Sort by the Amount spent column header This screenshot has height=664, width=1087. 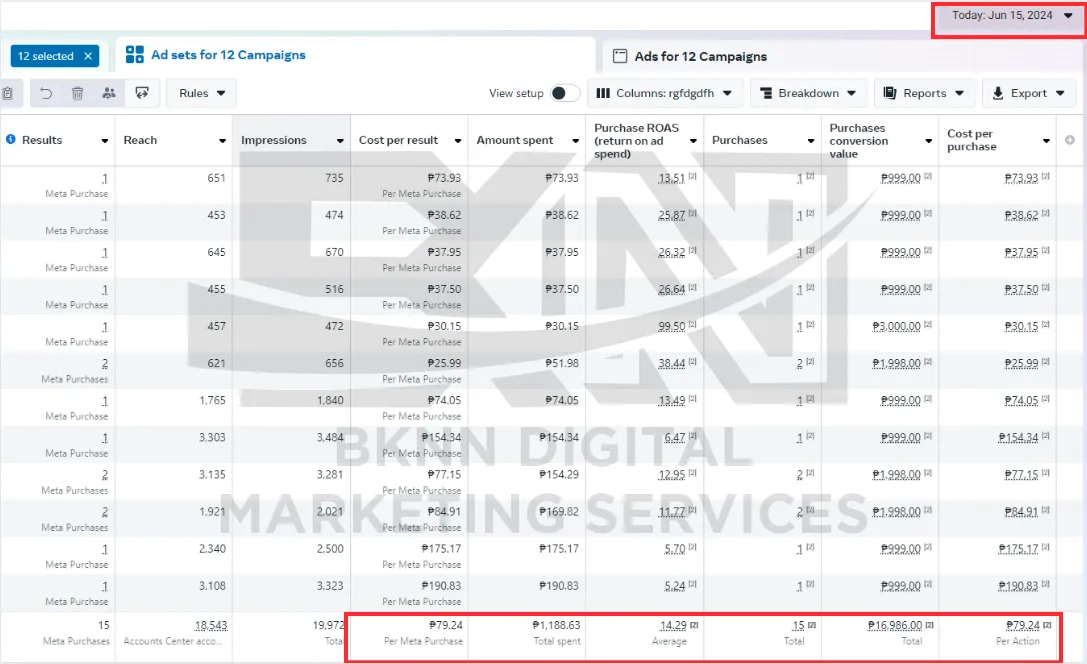pos(515,140)
